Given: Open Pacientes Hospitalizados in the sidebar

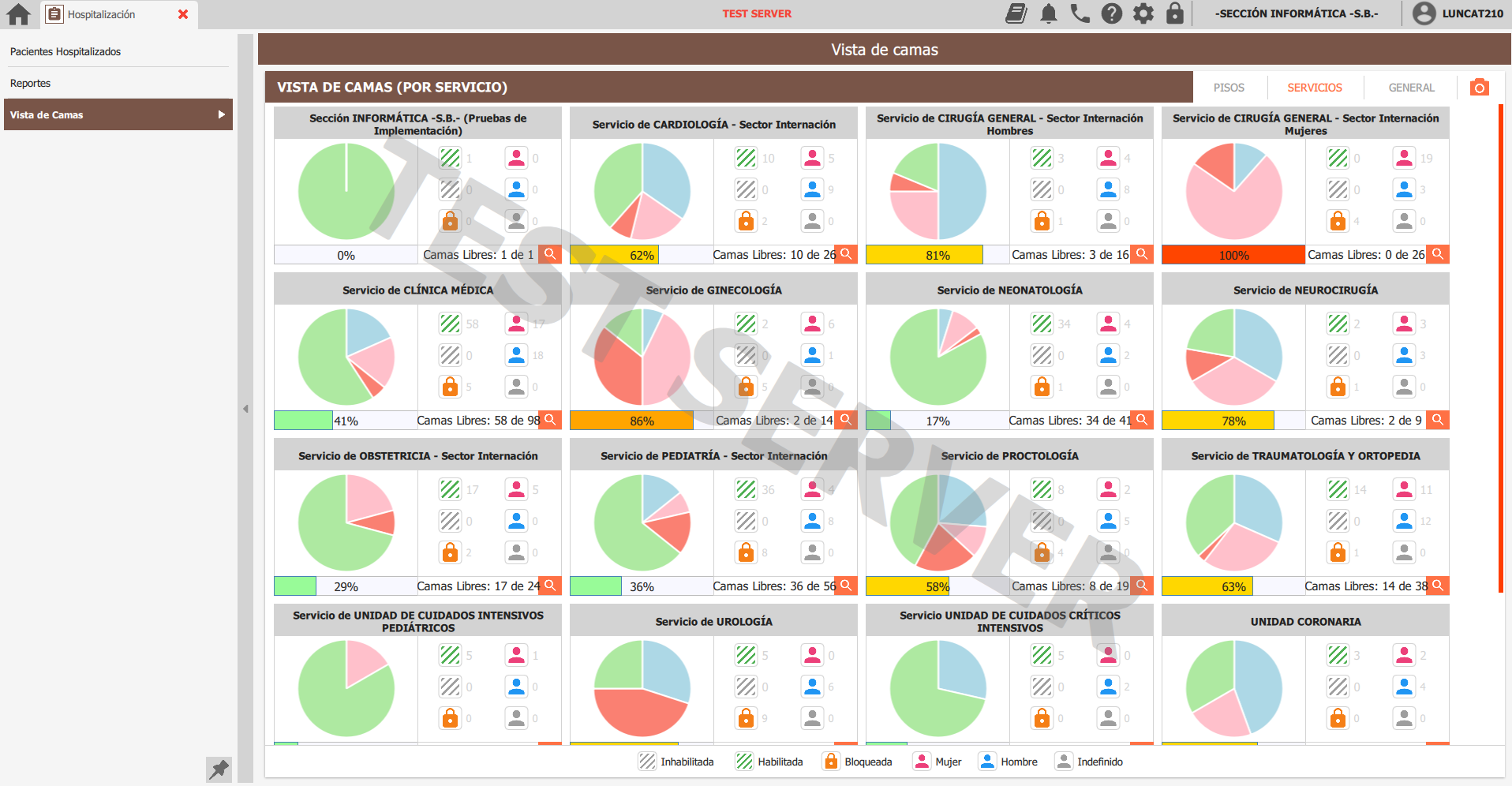Looking at the screenshot, I should coord(65,51).
